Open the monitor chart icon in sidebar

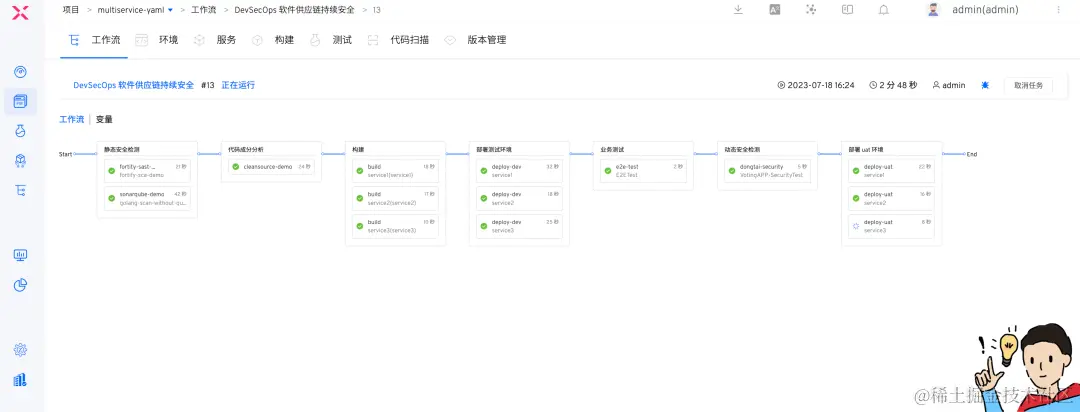point(21,255)
